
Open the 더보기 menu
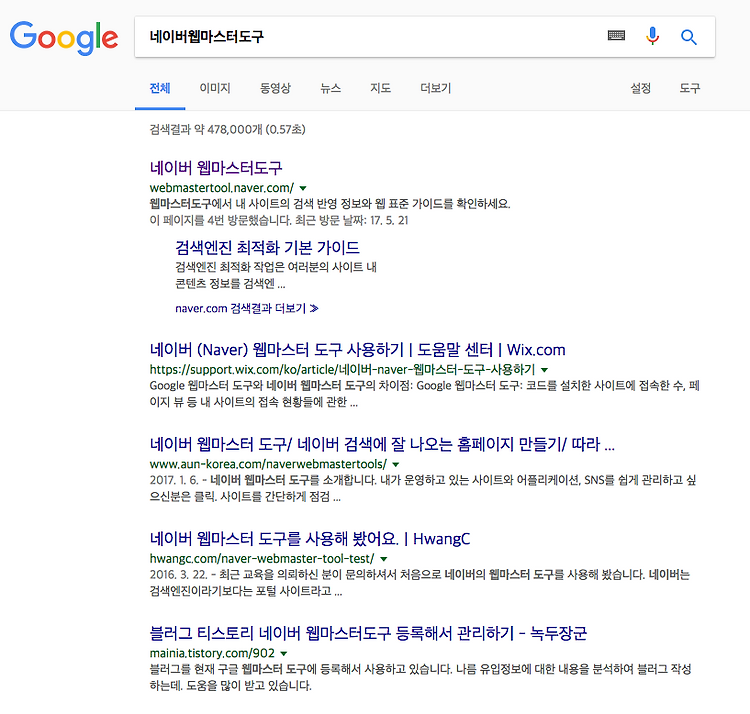pos(436,88)
